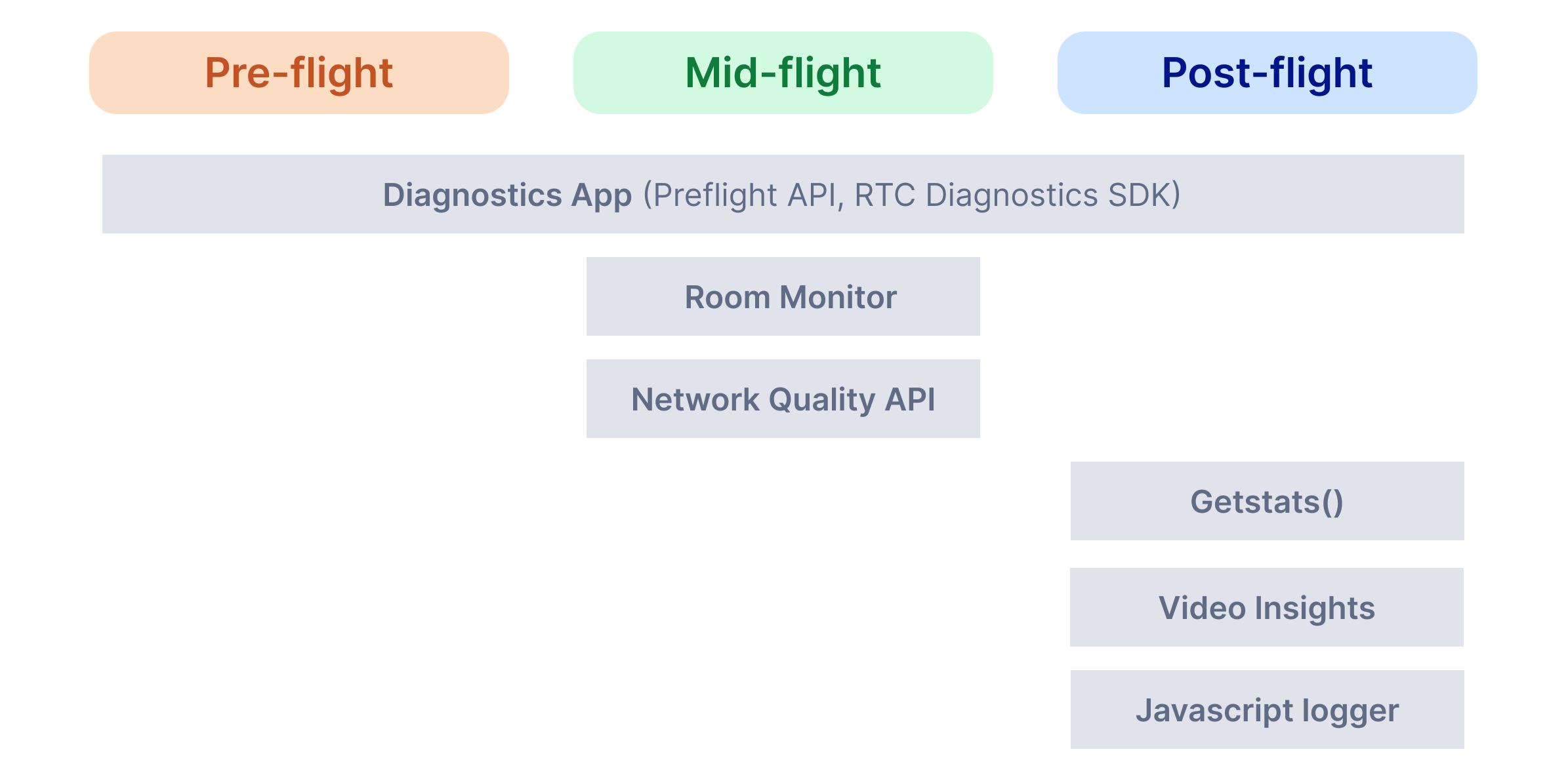Select the Javascript logger box
Image resolution: width=1568 pixels, height=779 pixels.
click(x=1268, y=709)
